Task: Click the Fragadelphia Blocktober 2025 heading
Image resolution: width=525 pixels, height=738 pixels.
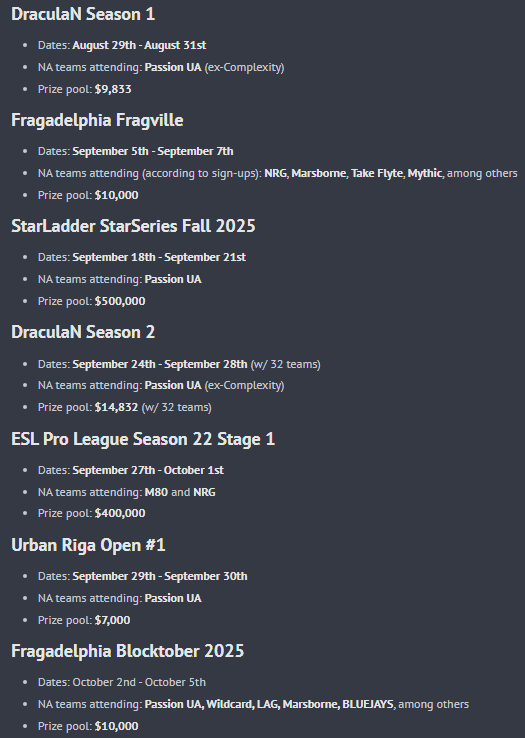Action: point(128,651)
